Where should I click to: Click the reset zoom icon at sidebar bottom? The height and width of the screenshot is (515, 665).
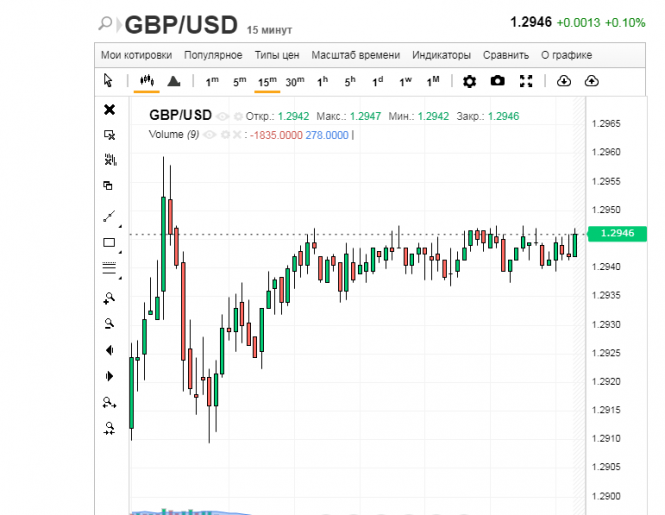109,428
